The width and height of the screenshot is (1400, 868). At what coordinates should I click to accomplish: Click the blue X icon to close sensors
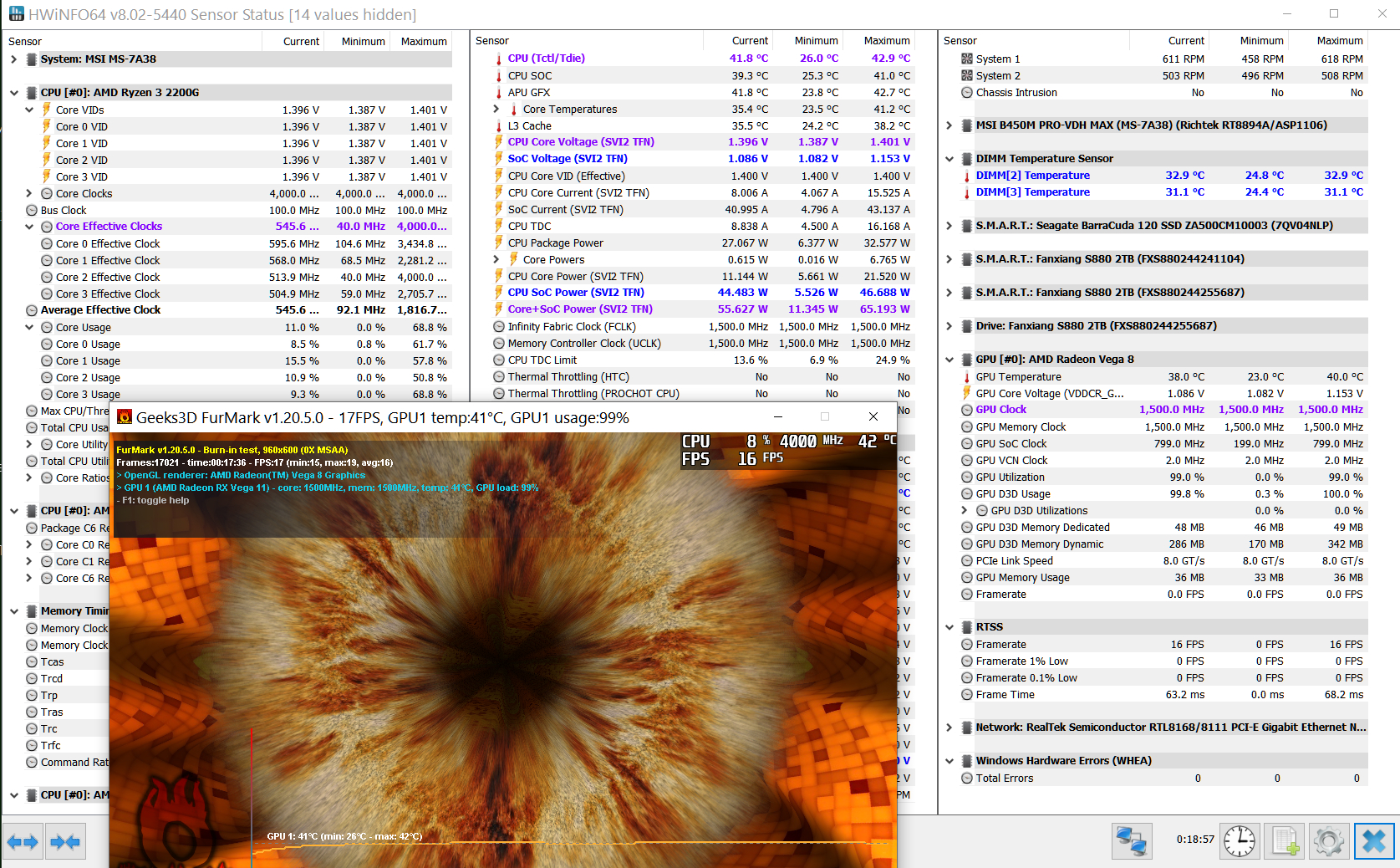point(1374,841)
